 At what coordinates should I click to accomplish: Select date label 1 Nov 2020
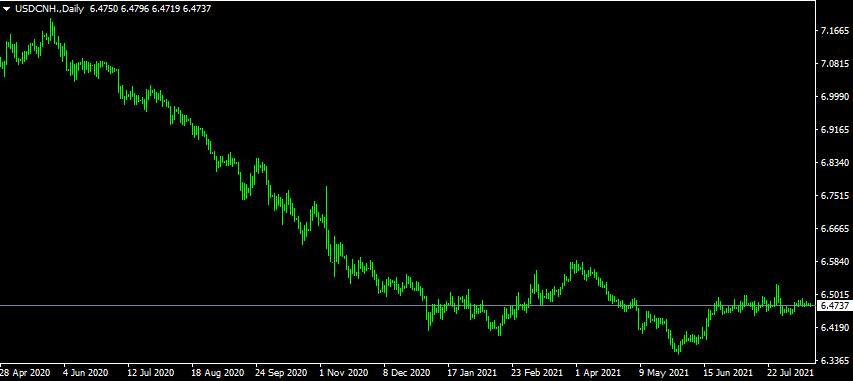[344, 373]
